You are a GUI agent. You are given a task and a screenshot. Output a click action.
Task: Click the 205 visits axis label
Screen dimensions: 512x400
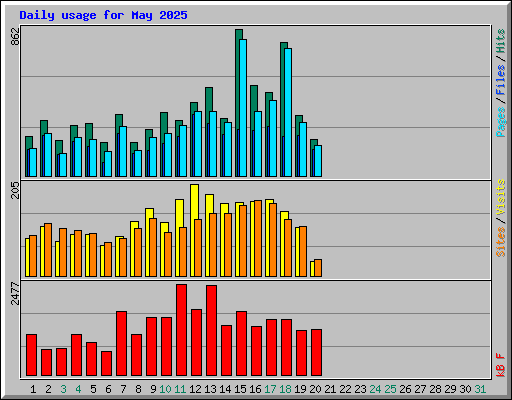(x=15, y=190)
